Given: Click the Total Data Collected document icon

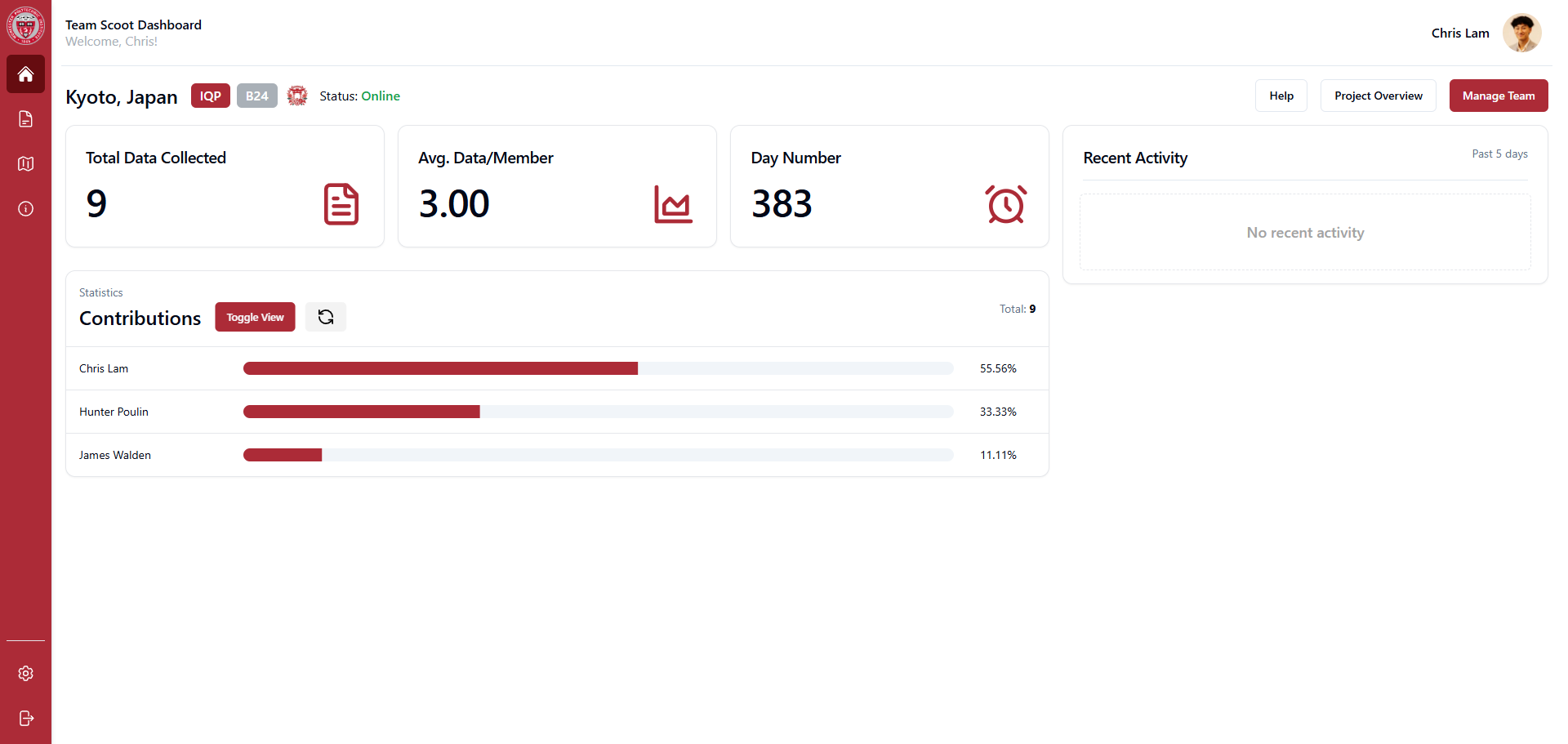Looking at the screenshot, I should pos(341,204).
